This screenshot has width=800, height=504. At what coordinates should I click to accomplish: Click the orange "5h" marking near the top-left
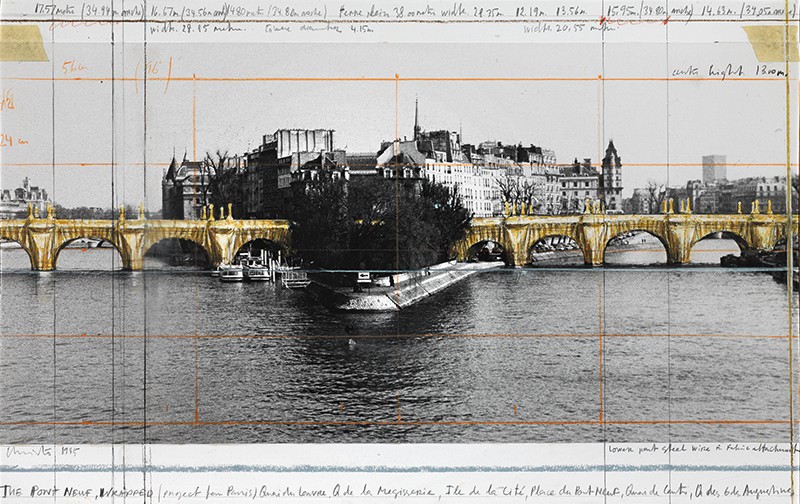pos(73,67)
